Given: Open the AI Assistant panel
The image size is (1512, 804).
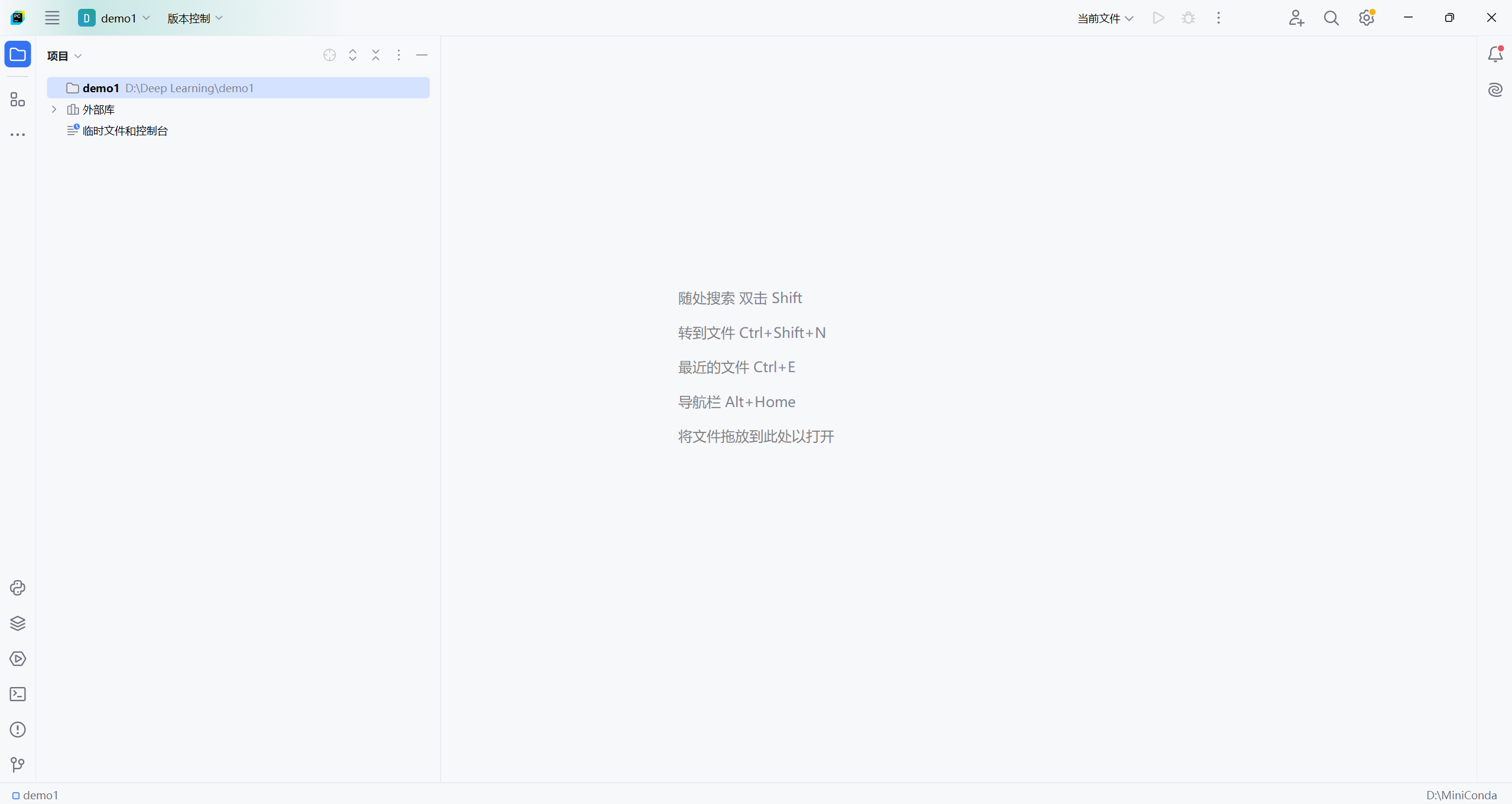Looking at the screenshot, I should tap(1495, 90).
